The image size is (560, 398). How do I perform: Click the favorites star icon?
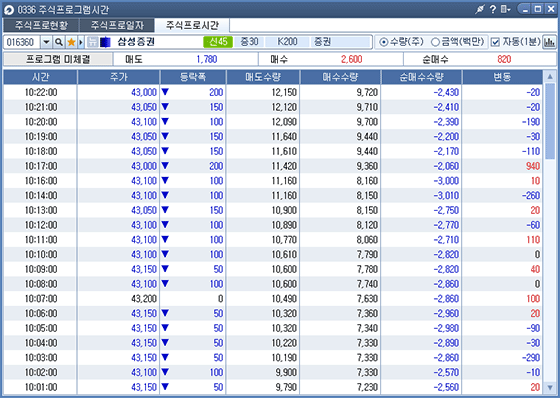coord(71,42)
